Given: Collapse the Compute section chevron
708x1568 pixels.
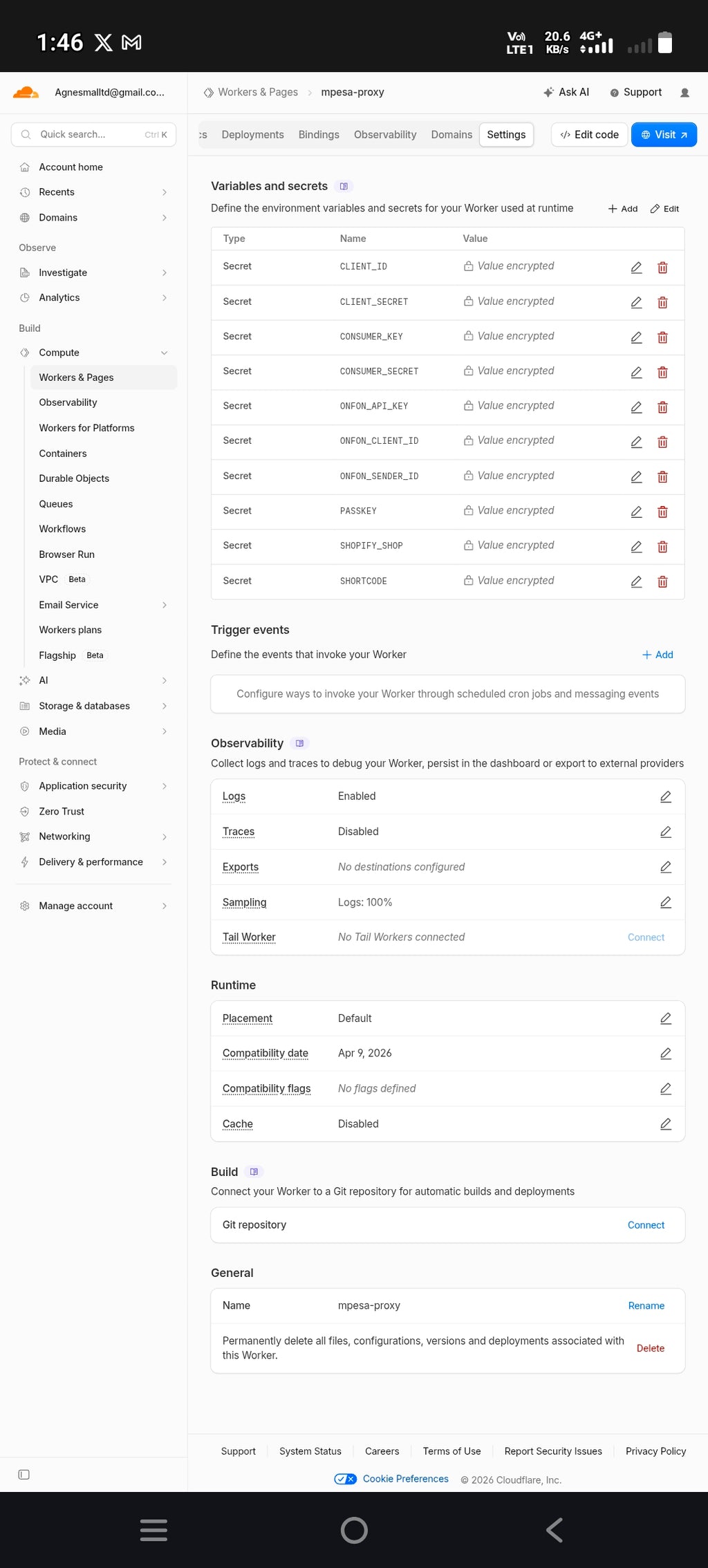Looking at the screenshot, I should click(165, 353).
